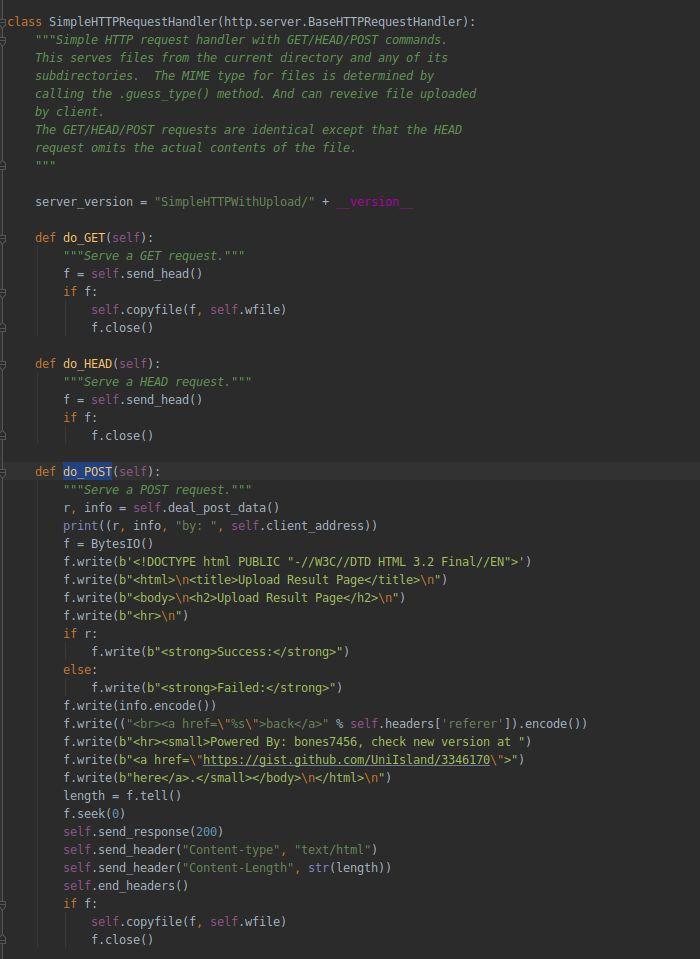Click the "Content-Length" send_header line
The width and height of the screenshot is (700, 959).
227,868
